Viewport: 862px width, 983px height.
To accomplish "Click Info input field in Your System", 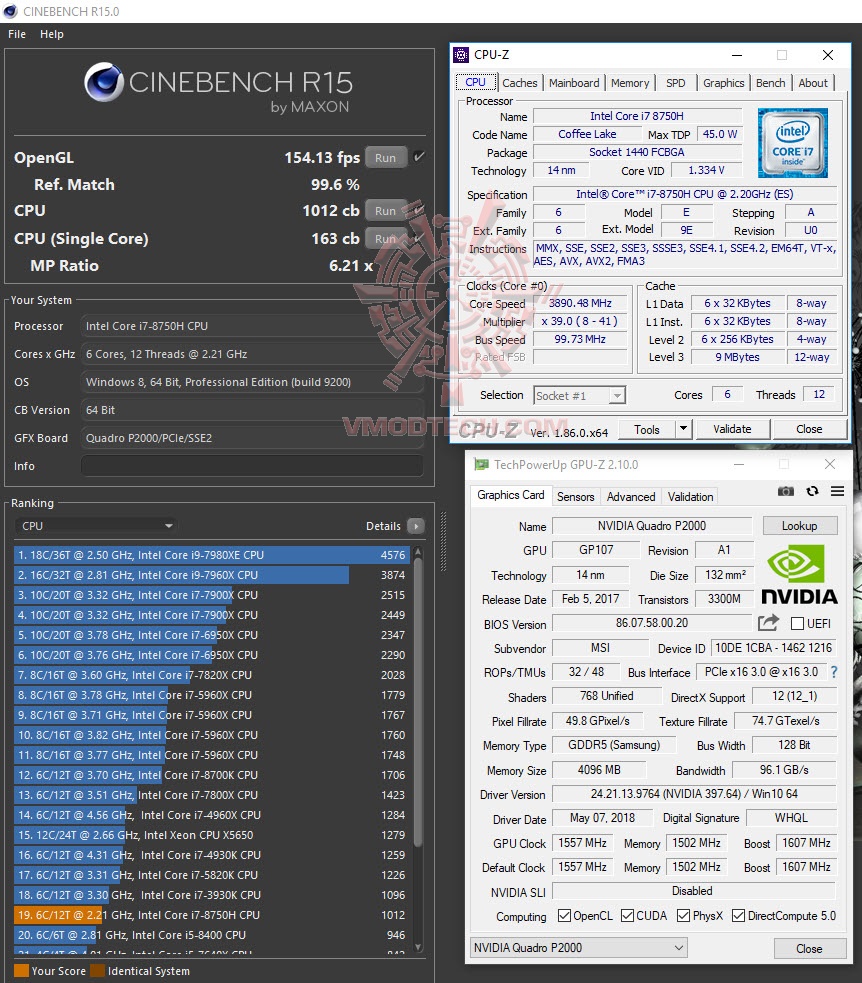I will (252, 466).
